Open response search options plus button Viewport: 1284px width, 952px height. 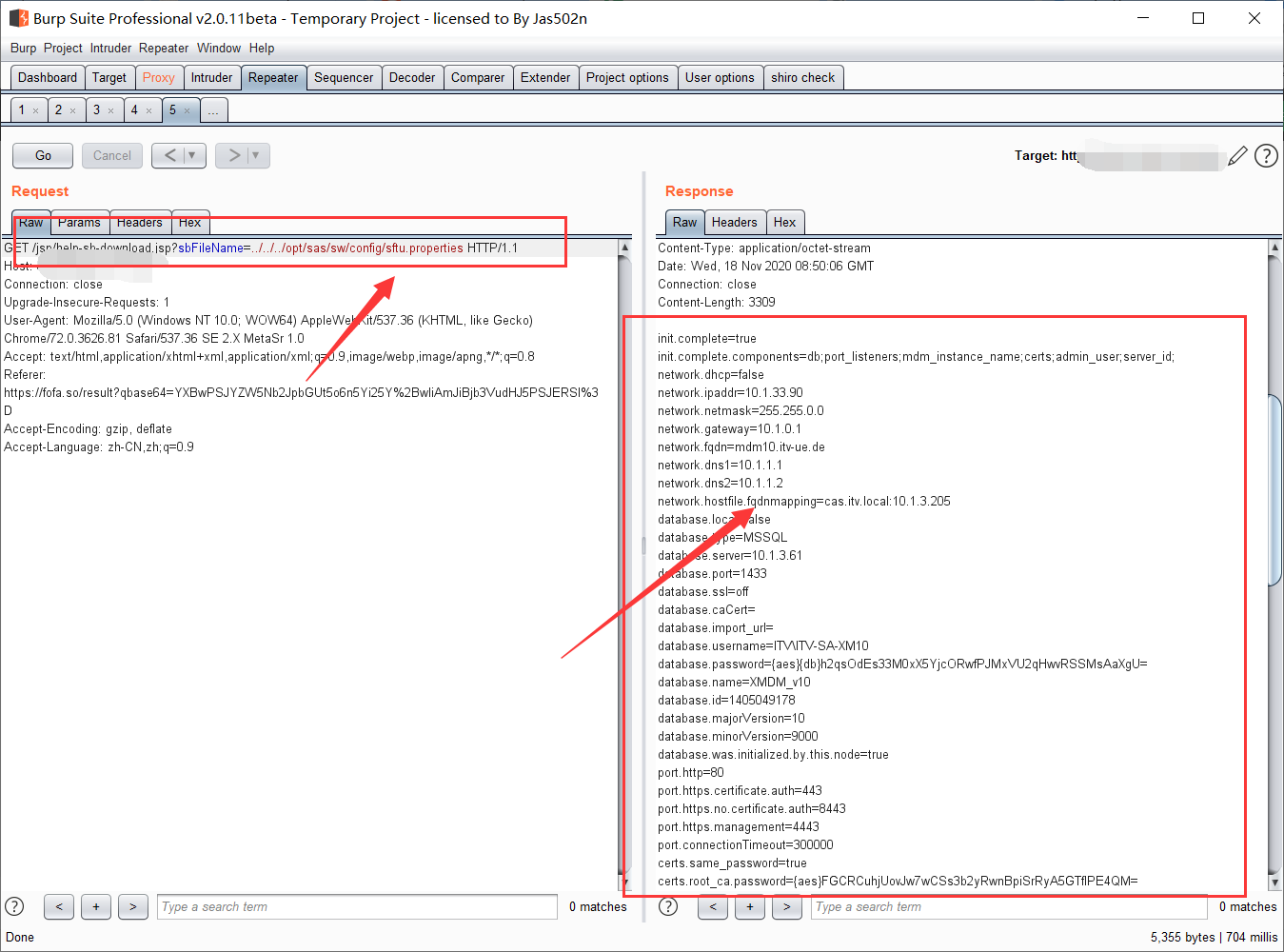tap(750, 906)
